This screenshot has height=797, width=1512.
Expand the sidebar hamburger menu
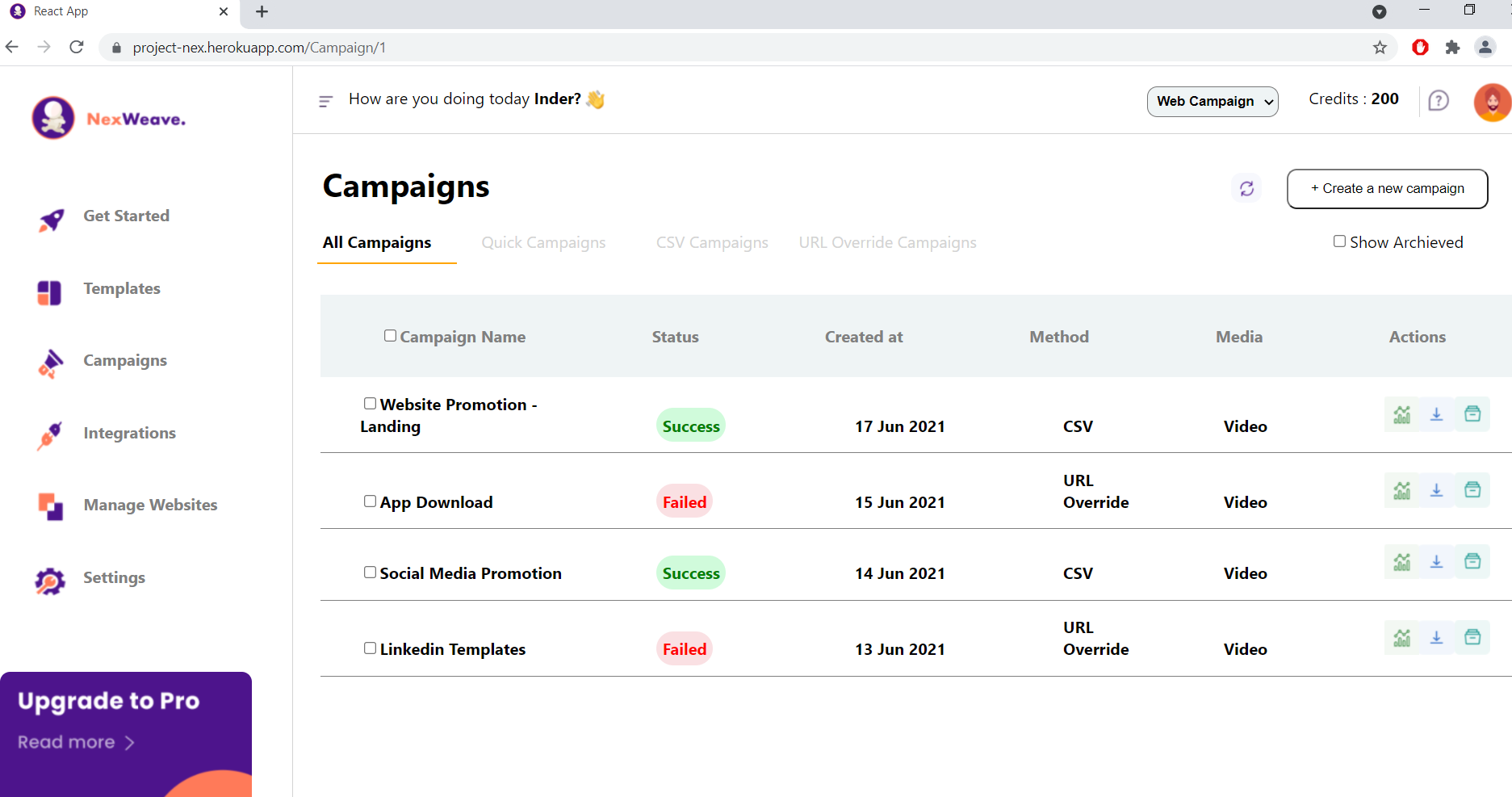325,101
